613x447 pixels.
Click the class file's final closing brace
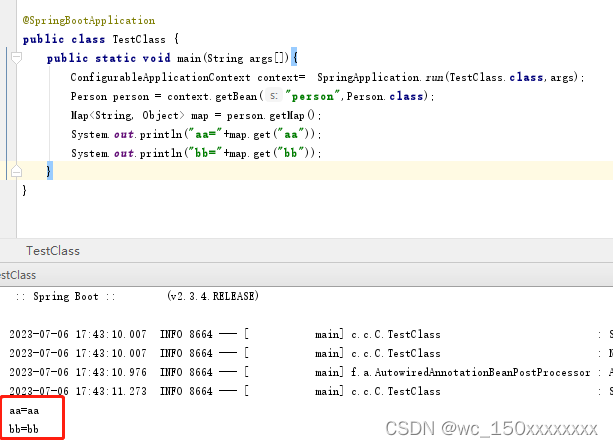[x=25, y=190]
